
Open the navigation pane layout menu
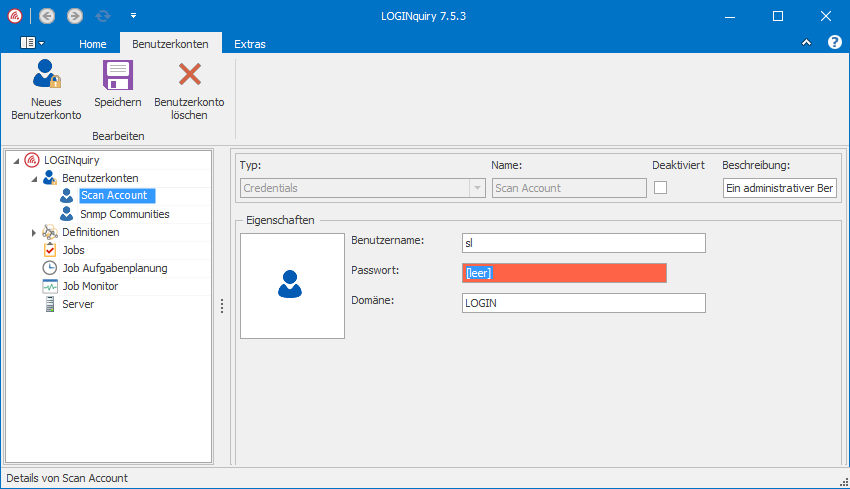(x=32, y=43)
